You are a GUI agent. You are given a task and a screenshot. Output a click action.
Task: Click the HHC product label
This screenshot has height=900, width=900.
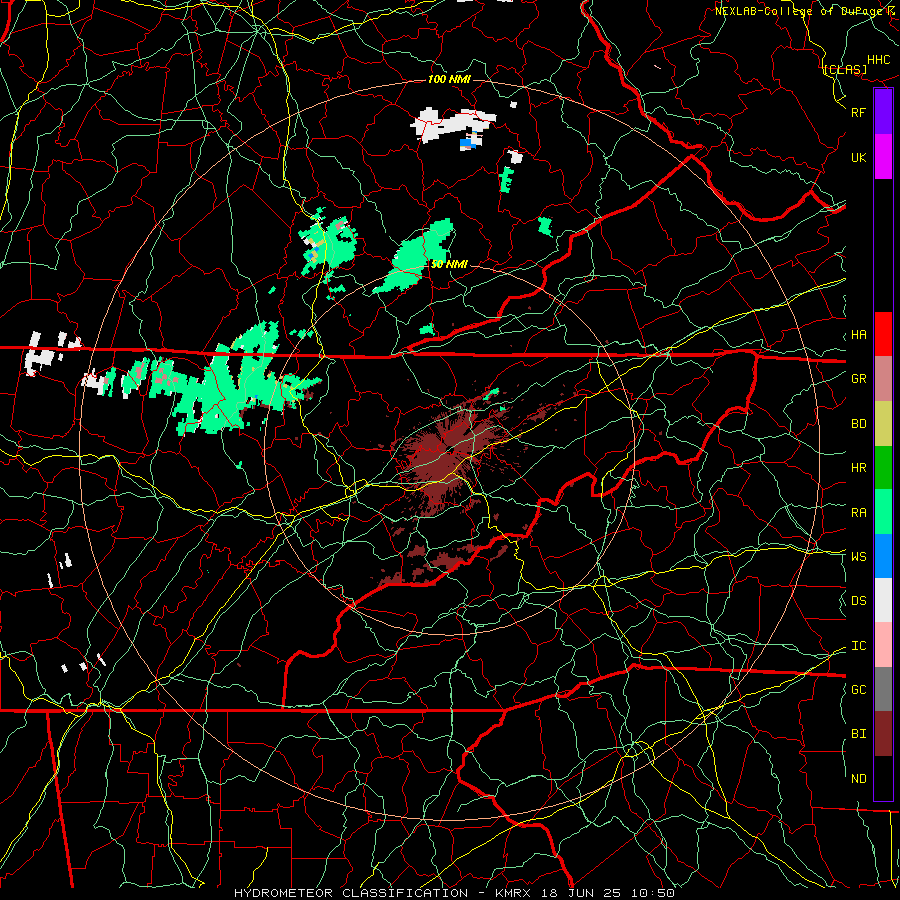click(878, 60)
